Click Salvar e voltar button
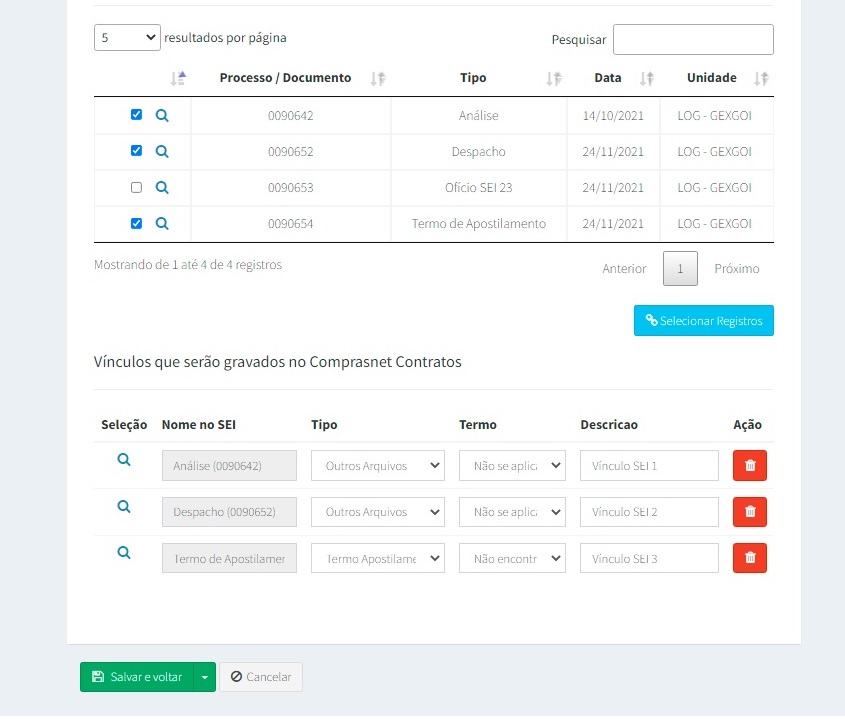 coord(137,677)
